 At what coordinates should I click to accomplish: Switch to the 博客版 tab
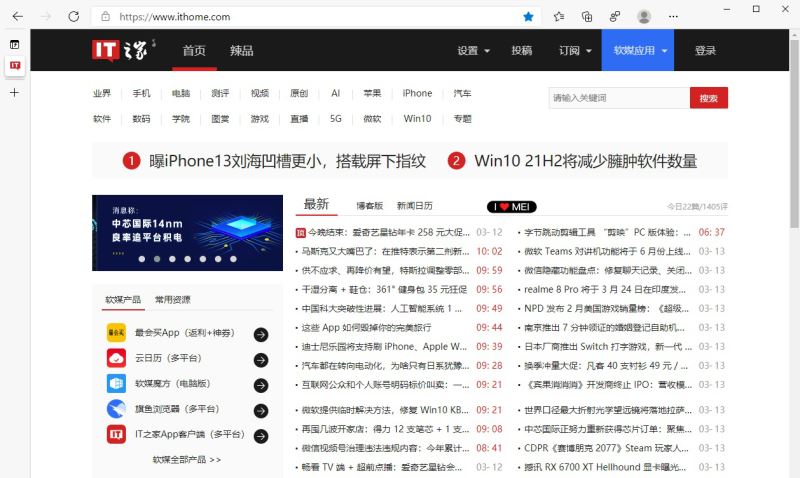click(369, 206)
